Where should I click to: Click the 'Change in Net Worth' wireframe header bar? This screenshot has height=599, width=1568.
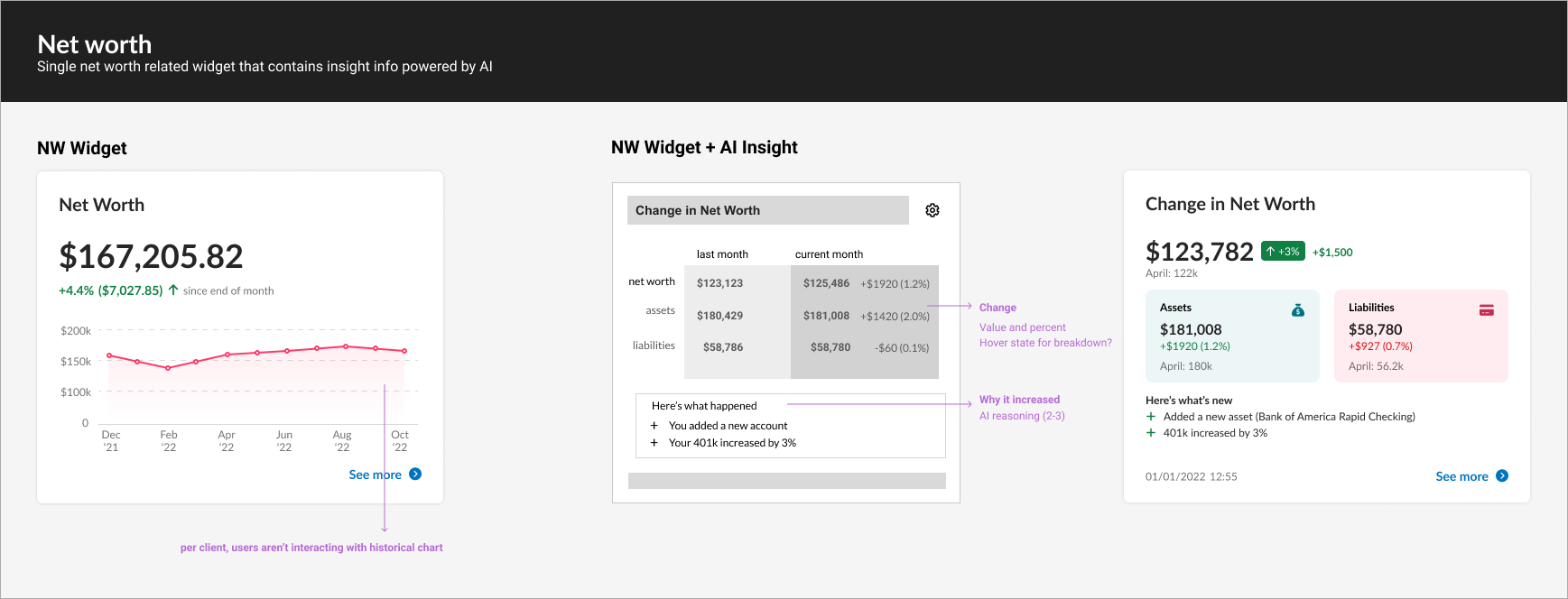(x=768, y=210)
